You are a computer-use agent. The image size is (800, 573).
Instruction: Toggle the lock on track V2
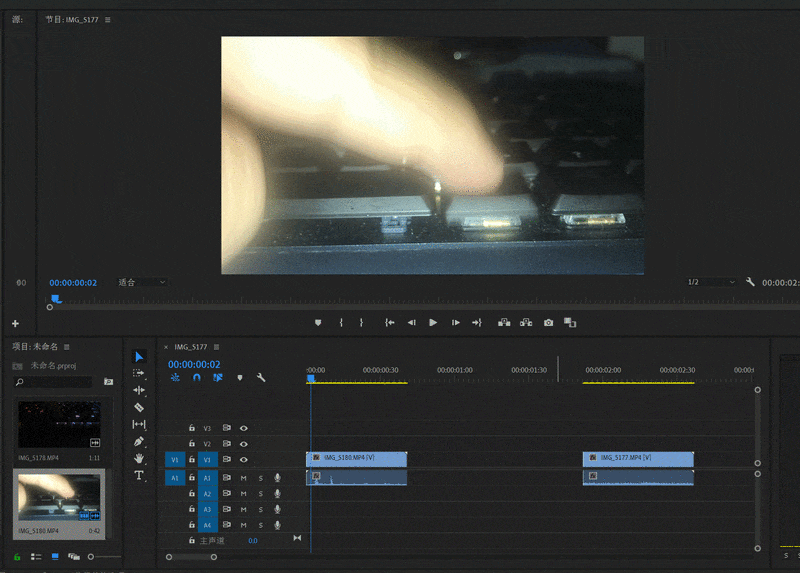(x=192, y=444)
